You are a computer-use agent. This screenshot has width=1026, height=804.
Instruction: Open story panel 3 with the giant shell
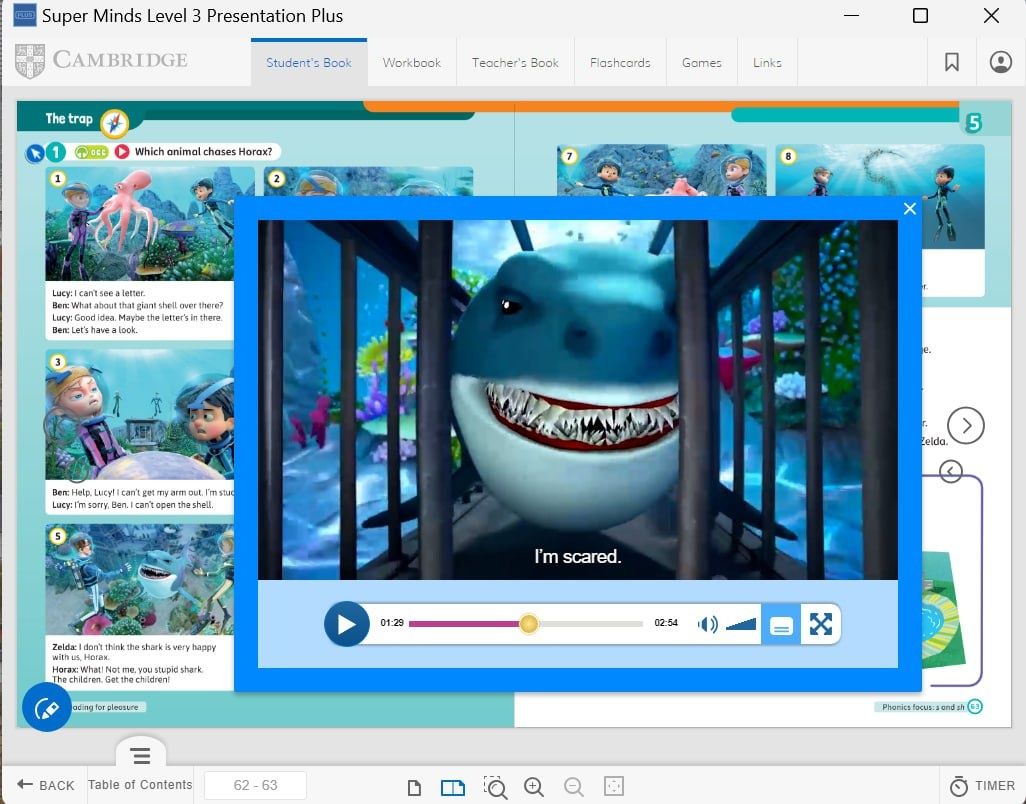tap(140, 415)
